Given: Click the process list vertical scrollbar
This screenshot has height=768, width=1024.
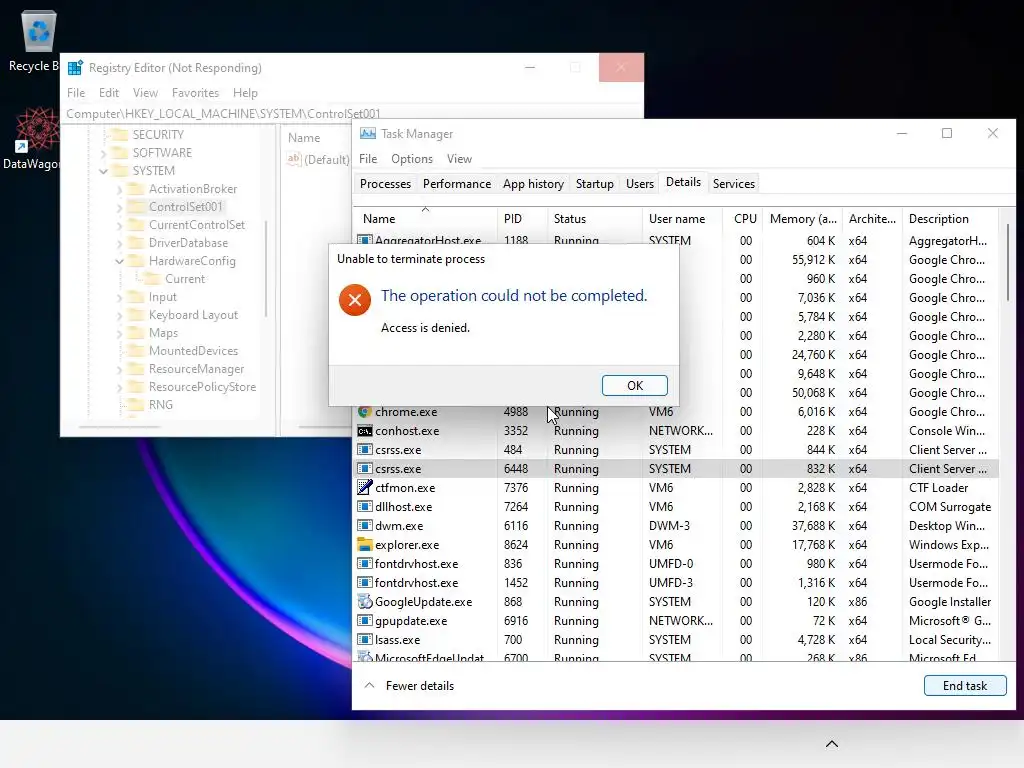Looking at the screenshot, I should [x=1008, y=261].
